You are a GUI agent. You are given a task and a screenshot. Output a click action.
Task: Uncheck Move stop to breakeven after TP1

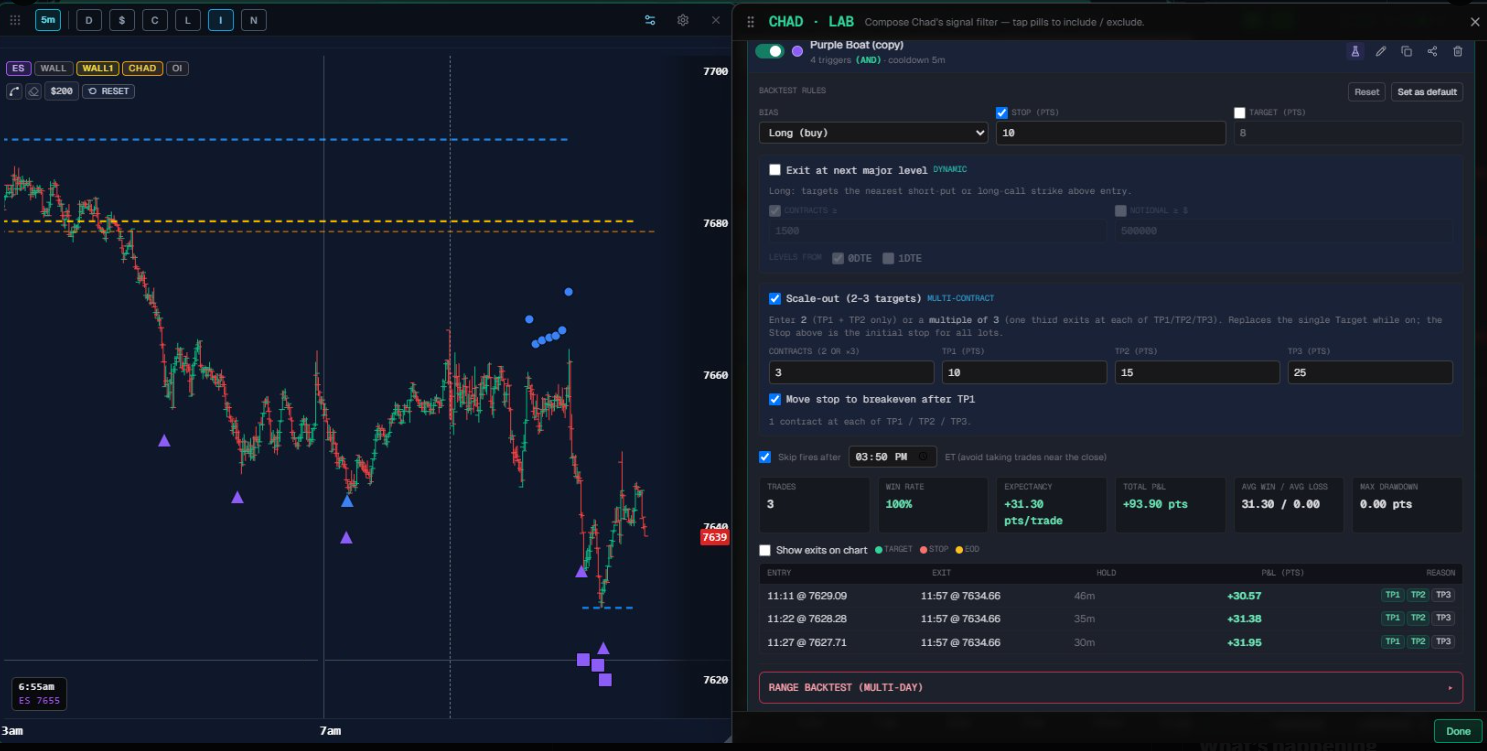pos(775,399)
